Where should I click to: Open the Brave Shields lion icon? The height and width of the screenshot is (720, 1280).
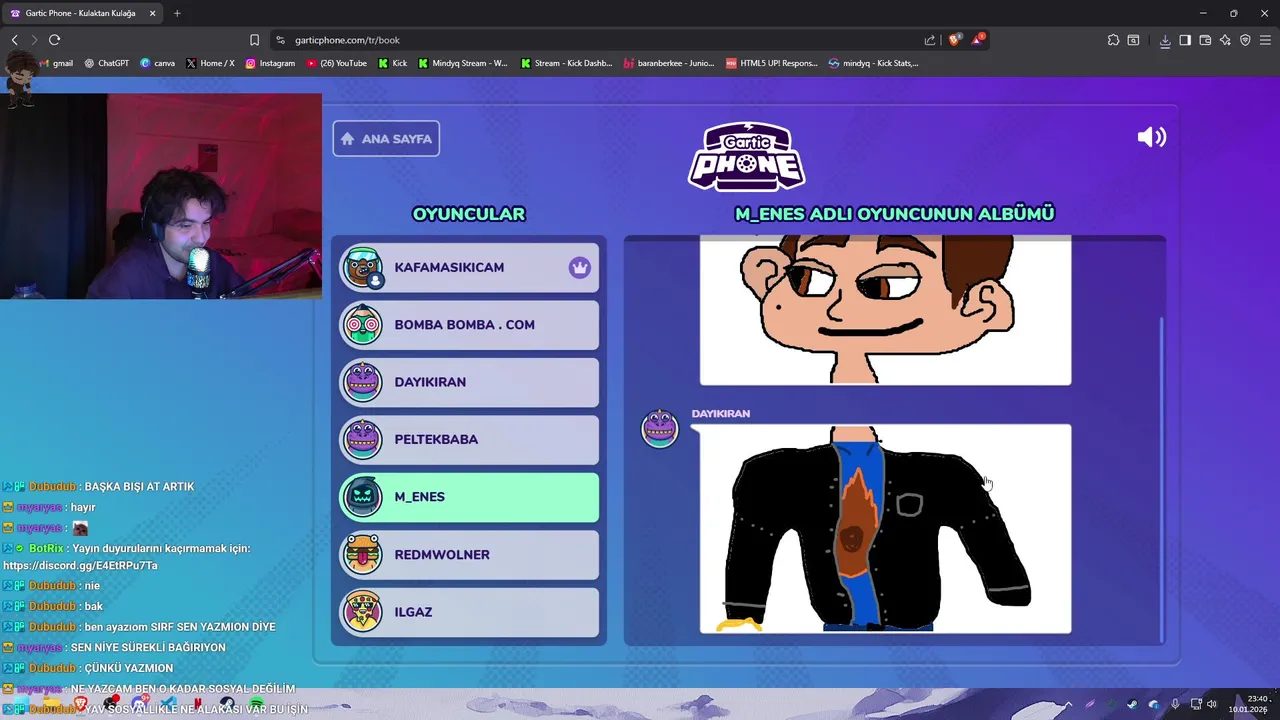[x=954, y=40]
